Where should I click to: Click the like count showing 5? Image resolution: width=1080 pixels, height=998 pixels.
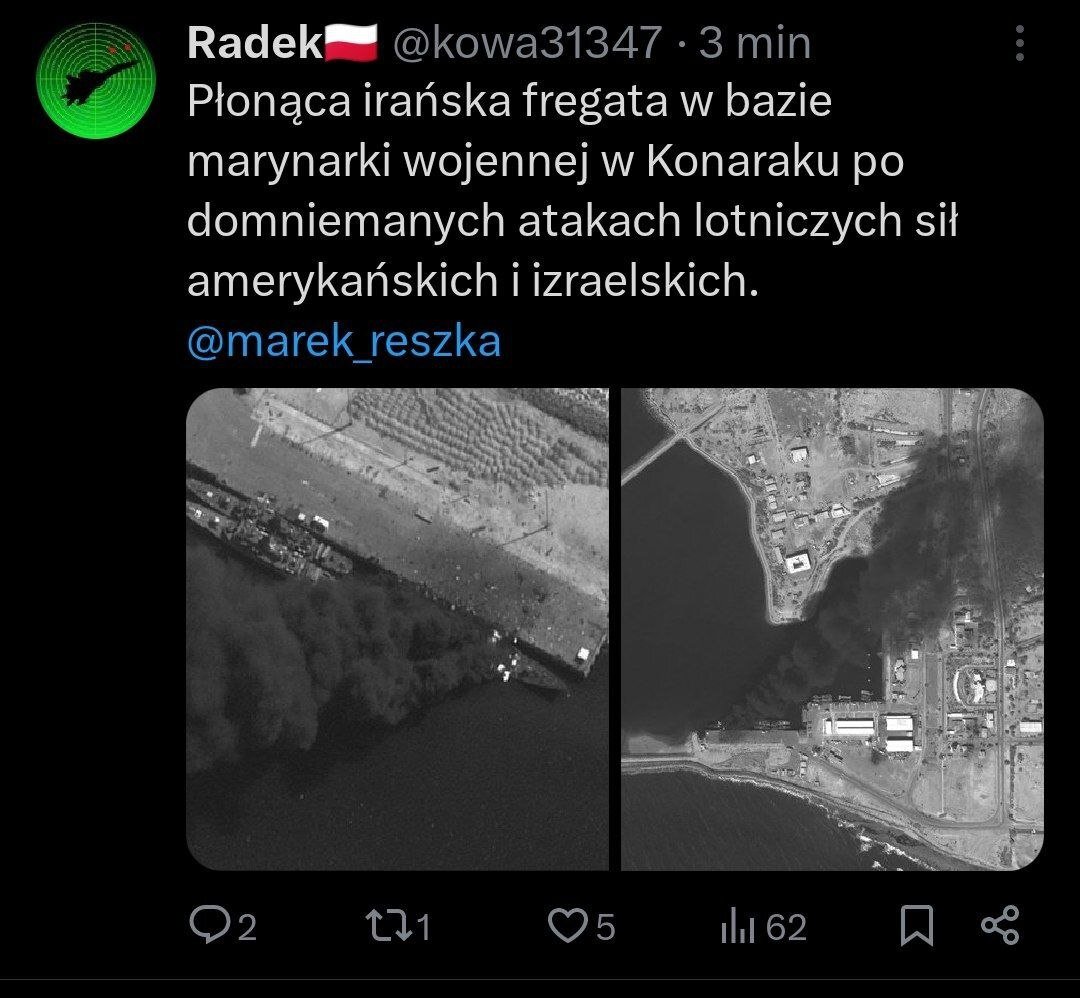coord(605,927)
